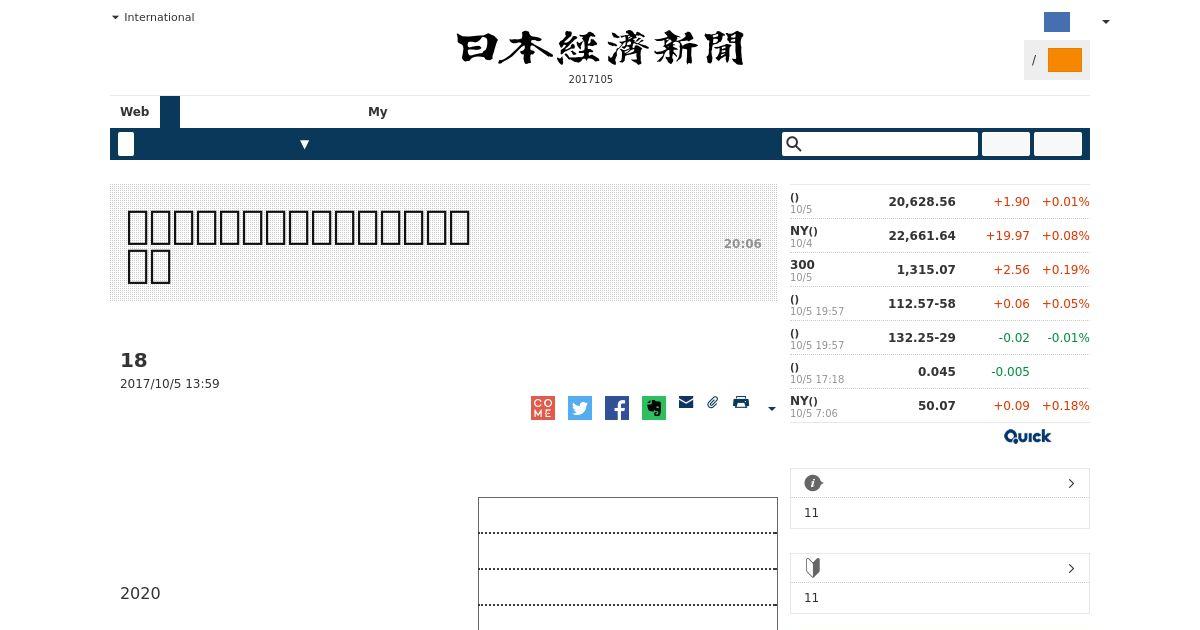1200x630 pixels.
Task: Click the 2020 text in the article body
Action: coord(140,594)
